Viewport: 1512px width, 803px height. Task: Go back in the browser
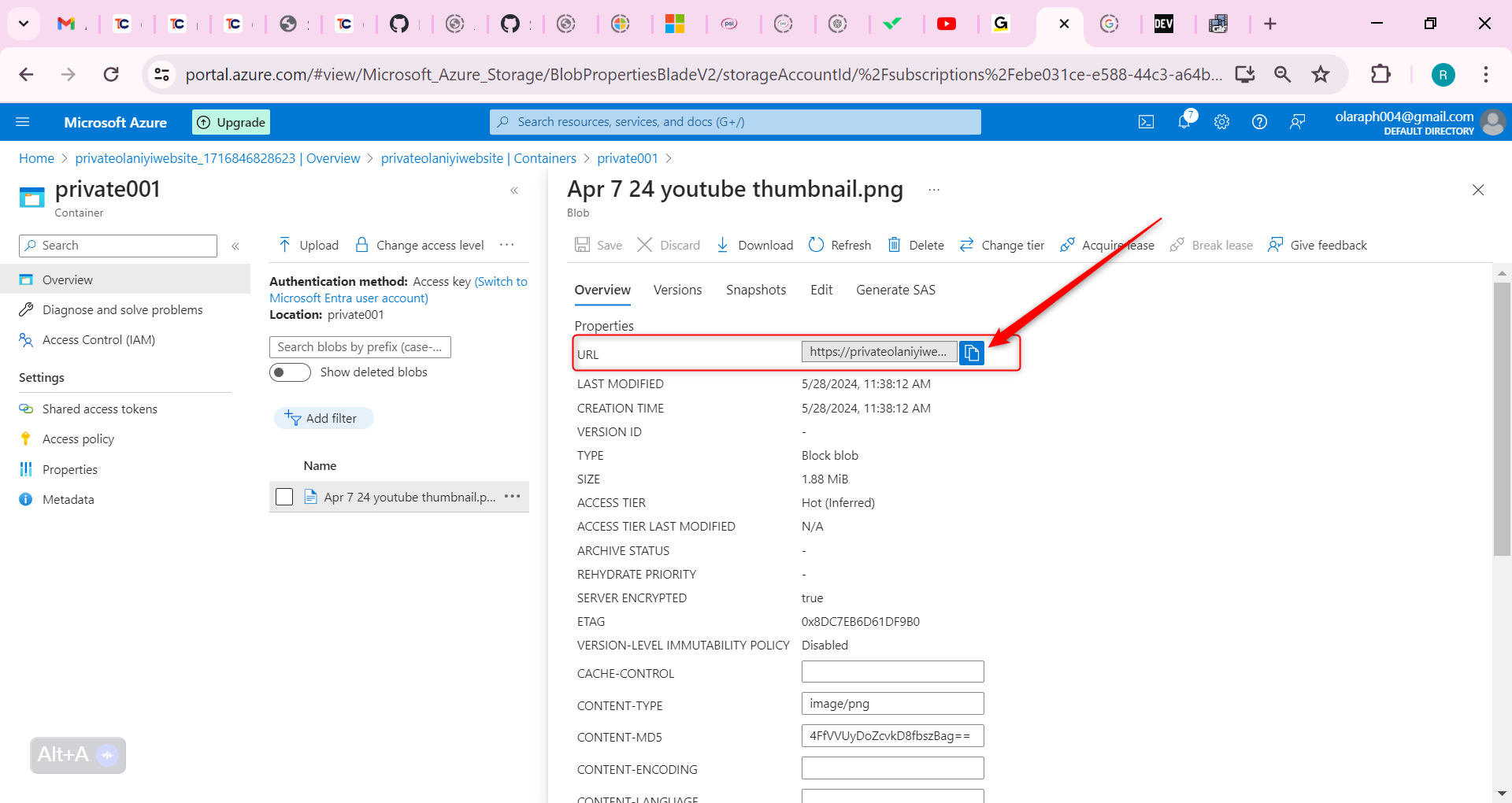point(26,74)
